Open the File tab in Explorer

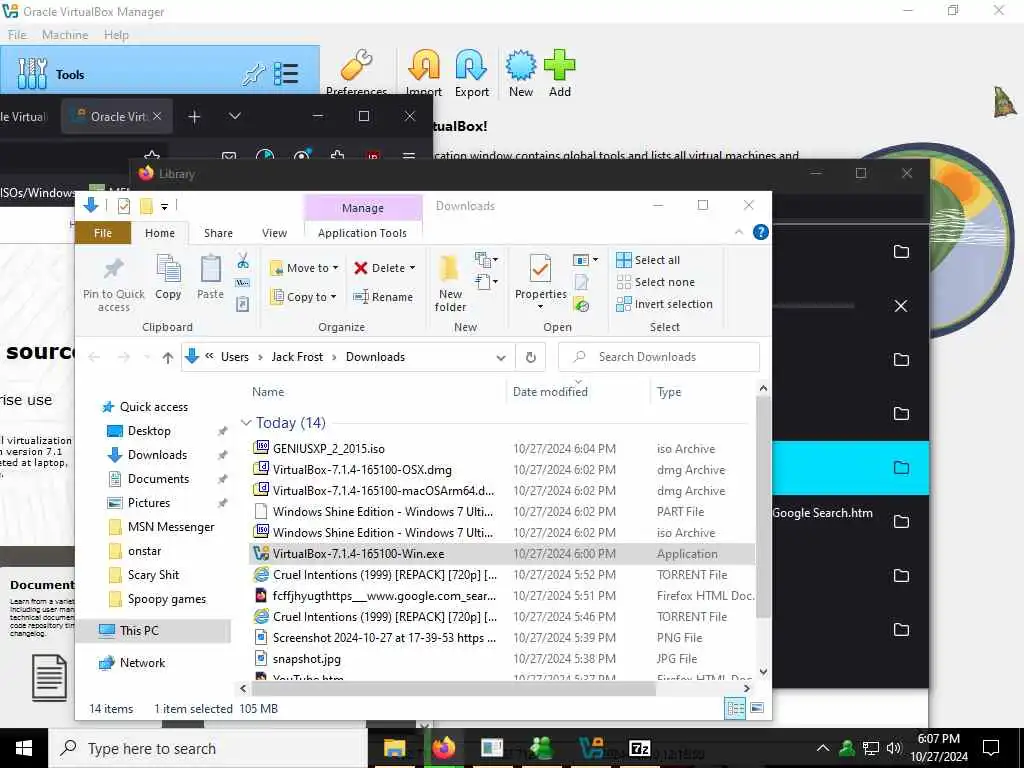tap(103, 233)
